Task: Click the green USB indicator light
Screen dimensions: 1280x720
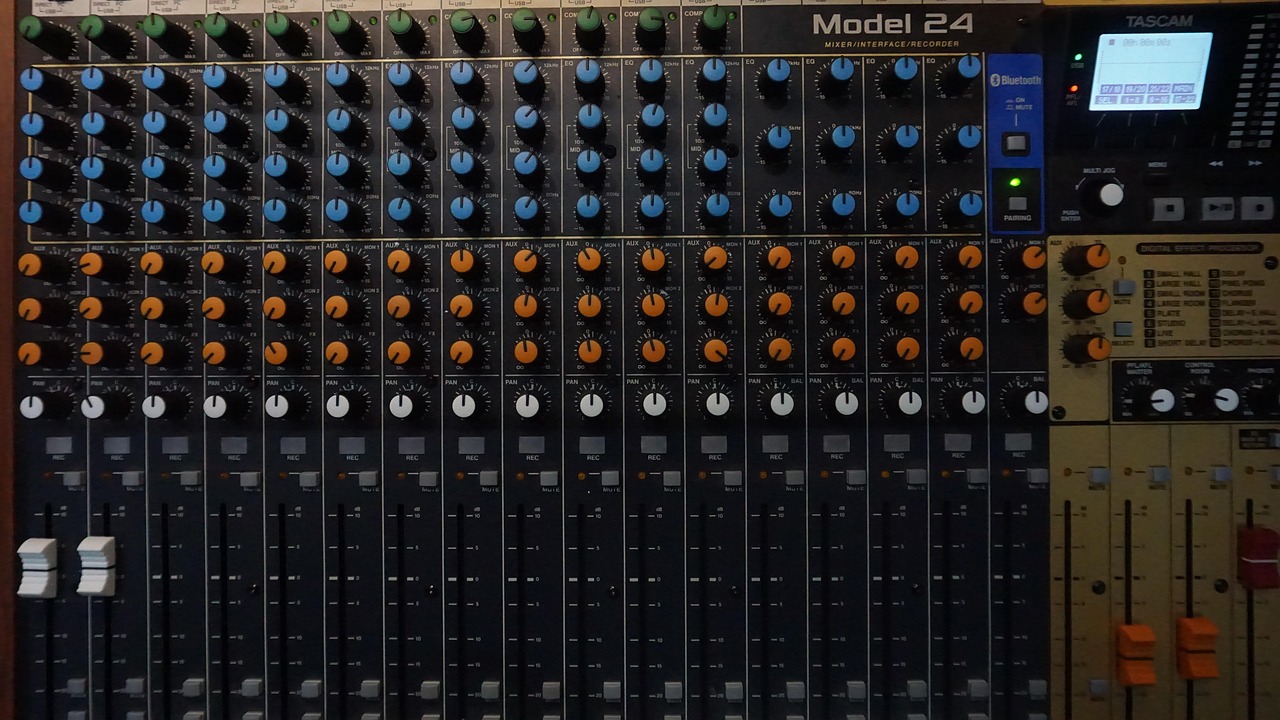Action: point(1077,58)
